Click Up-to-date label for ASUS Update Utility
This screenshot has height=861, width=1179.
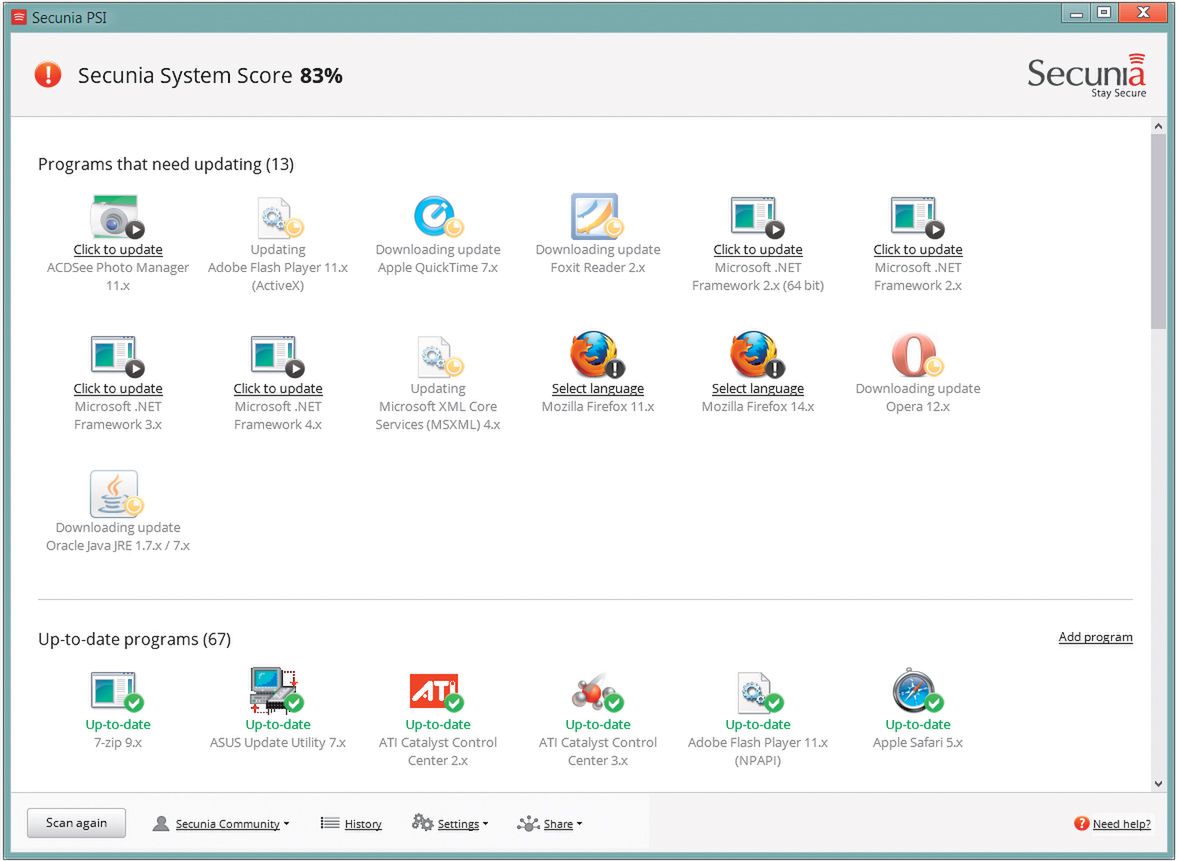click(x=278, y=725)
